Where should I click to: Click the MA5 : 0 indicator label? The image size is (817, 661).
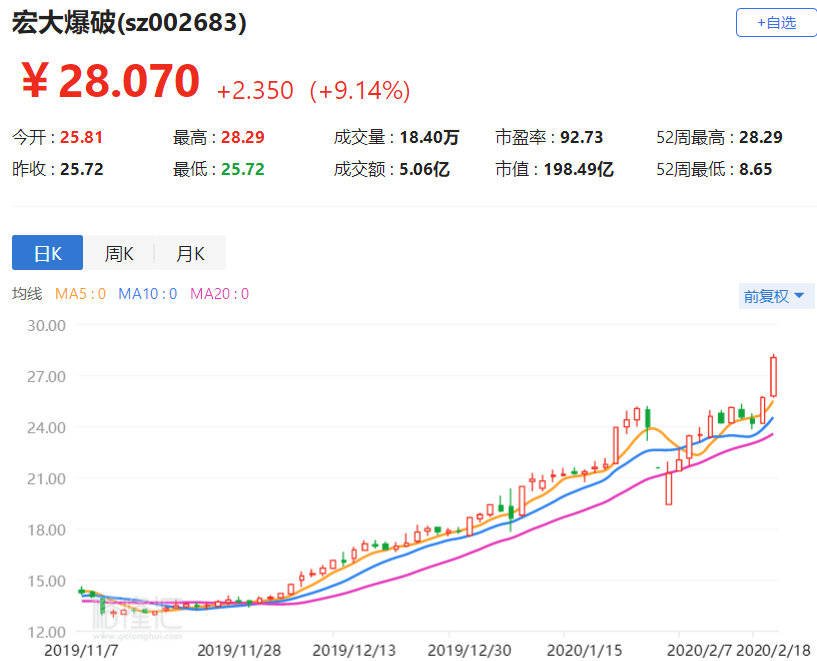[x=80, y=294]
